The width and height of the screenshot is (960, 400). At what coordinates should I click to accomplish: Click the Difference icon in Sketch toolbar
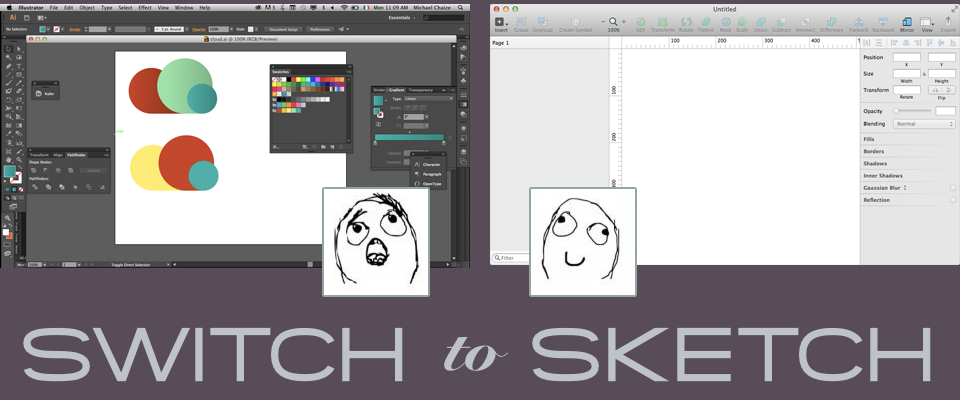click(831, 21)
